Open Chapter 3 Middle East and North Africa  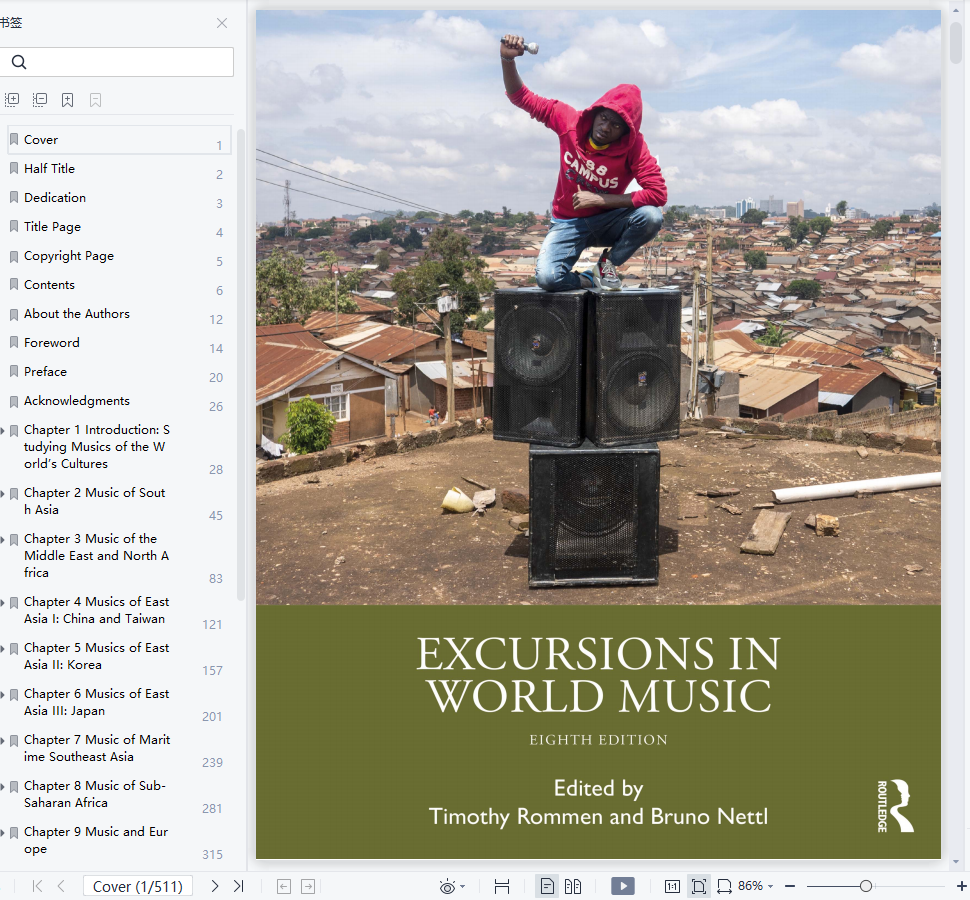(97, 555)
